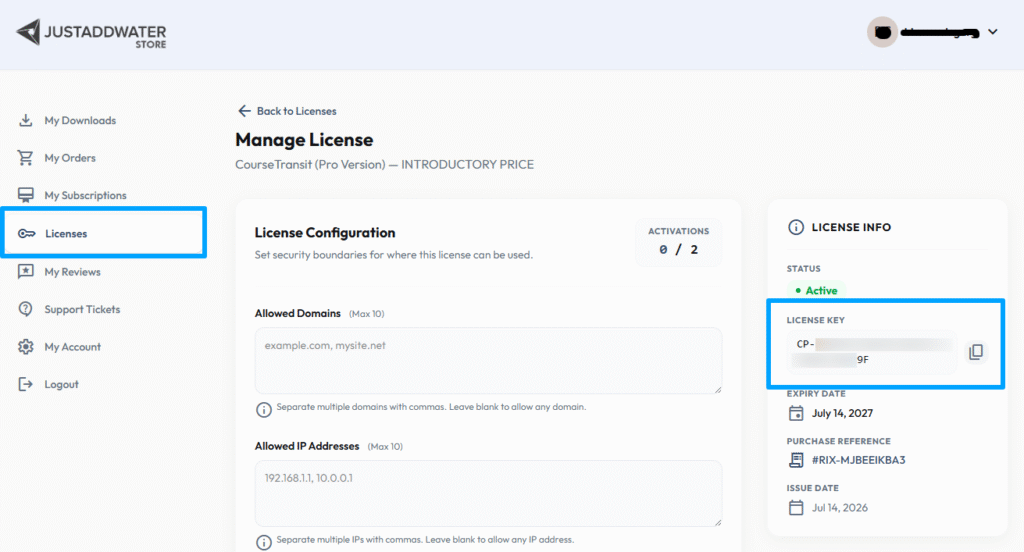
Task: Expand the user account dropdown chevron
Action: [993, 31]
